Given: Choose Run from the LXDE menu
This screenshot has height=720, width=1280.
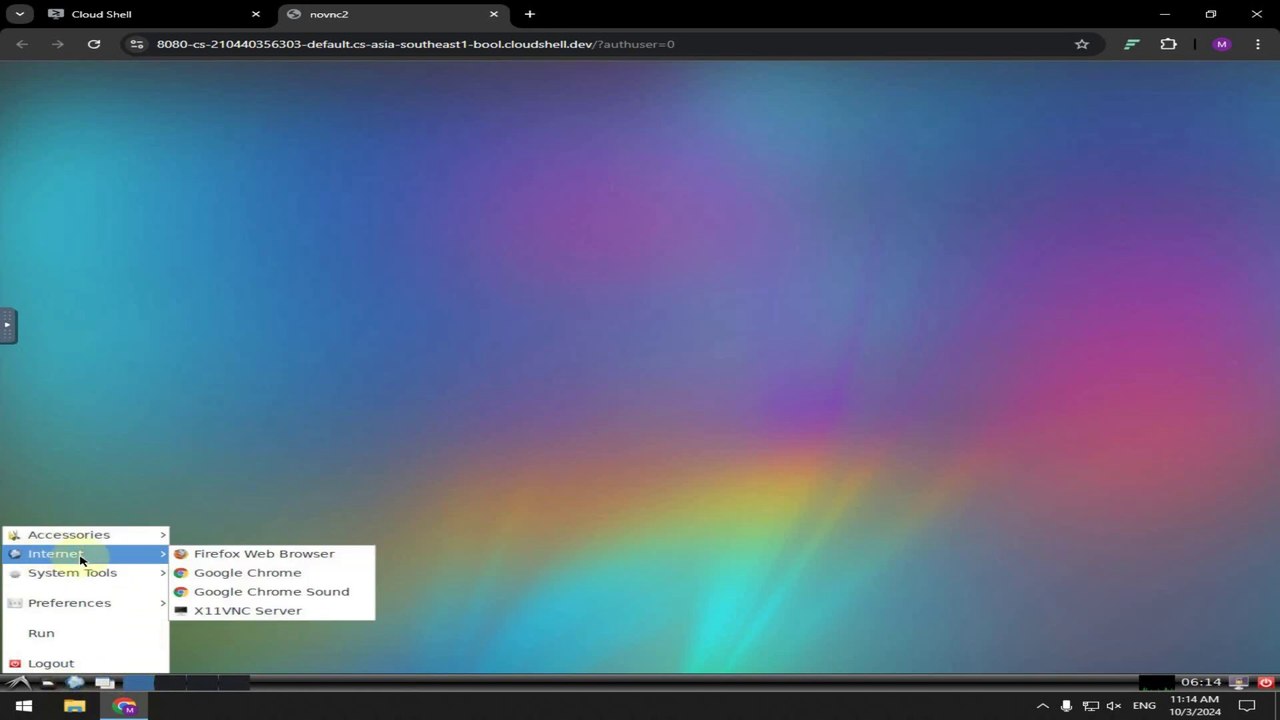Looking at the screenshot, I should coord(86,633).
